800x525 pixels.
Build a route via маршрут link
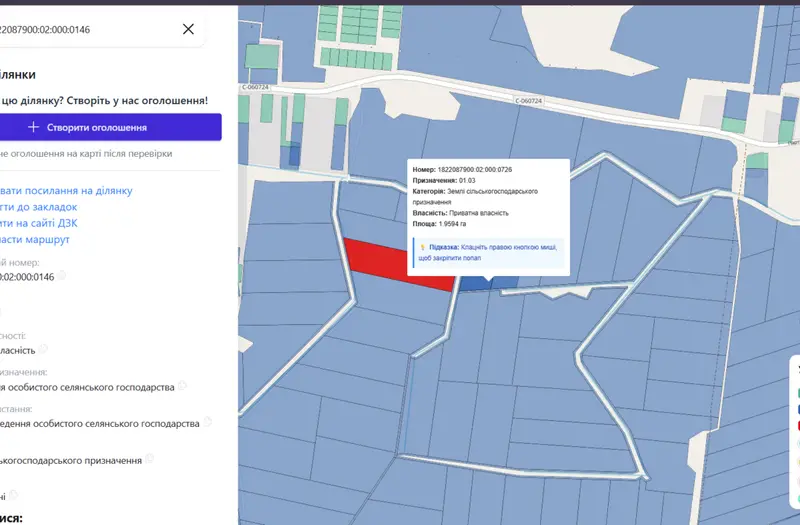click(x=35, y=239)
